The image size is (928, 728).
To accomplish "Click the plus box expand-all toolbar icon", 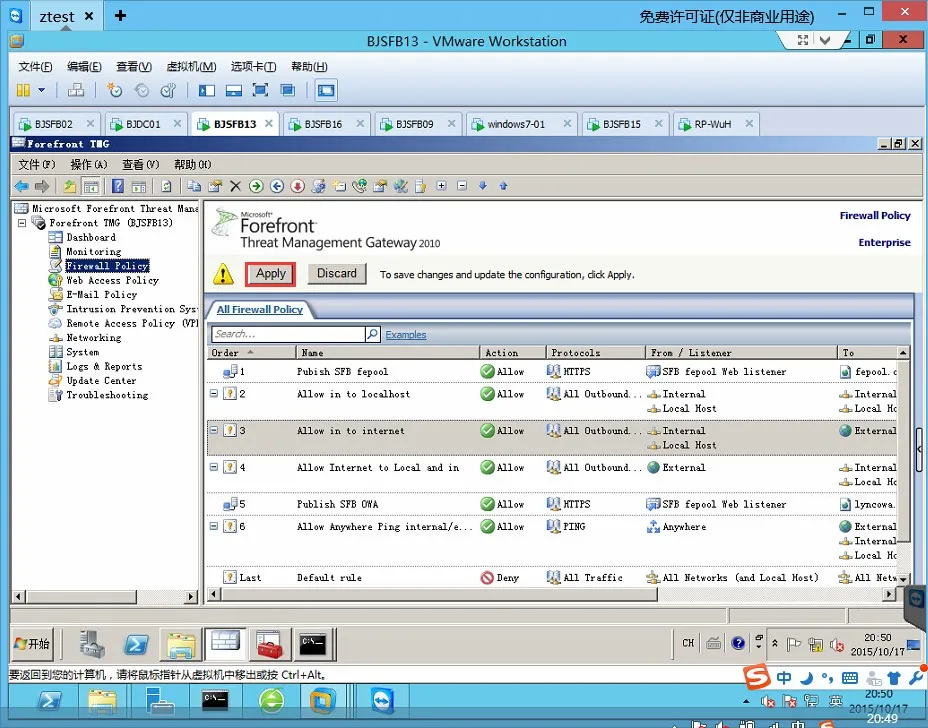I will (442, 186).
